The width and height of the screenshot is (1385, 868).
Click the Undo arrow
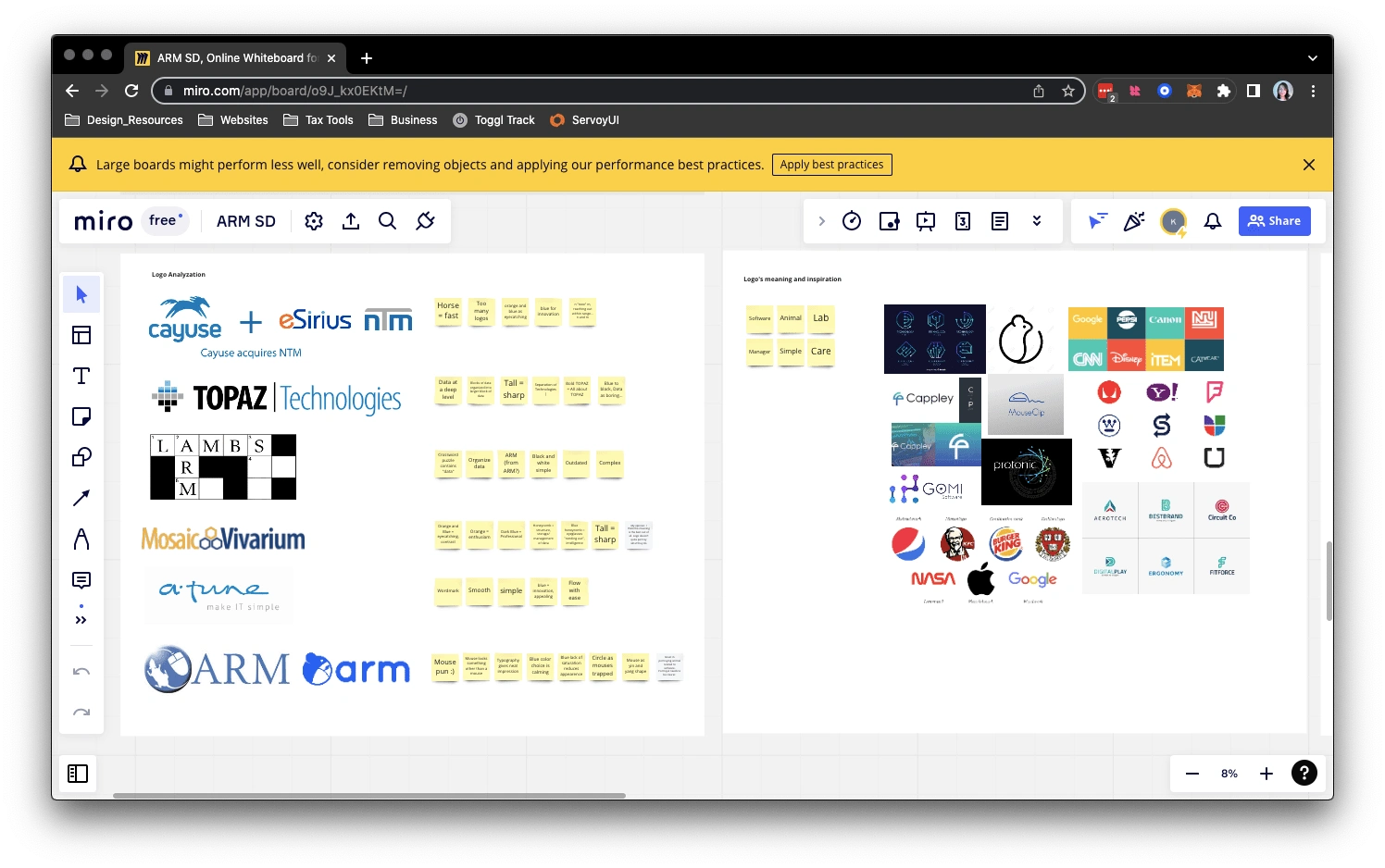tap(81, 672)
